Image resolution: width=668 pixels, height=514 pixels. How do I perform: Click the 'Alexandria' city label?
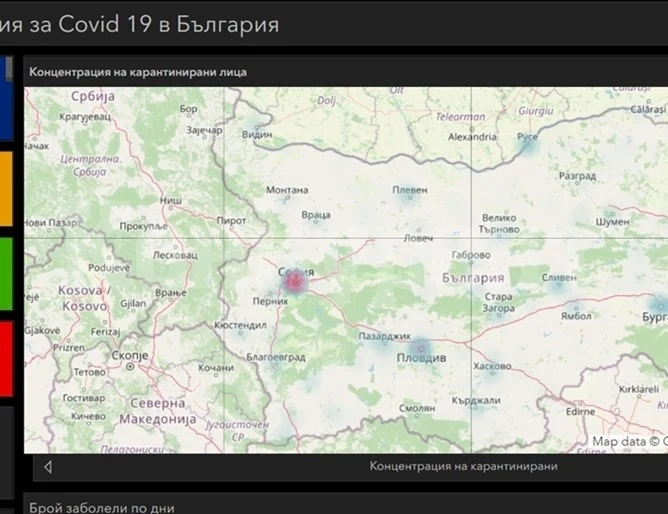[x=472, y=137]
